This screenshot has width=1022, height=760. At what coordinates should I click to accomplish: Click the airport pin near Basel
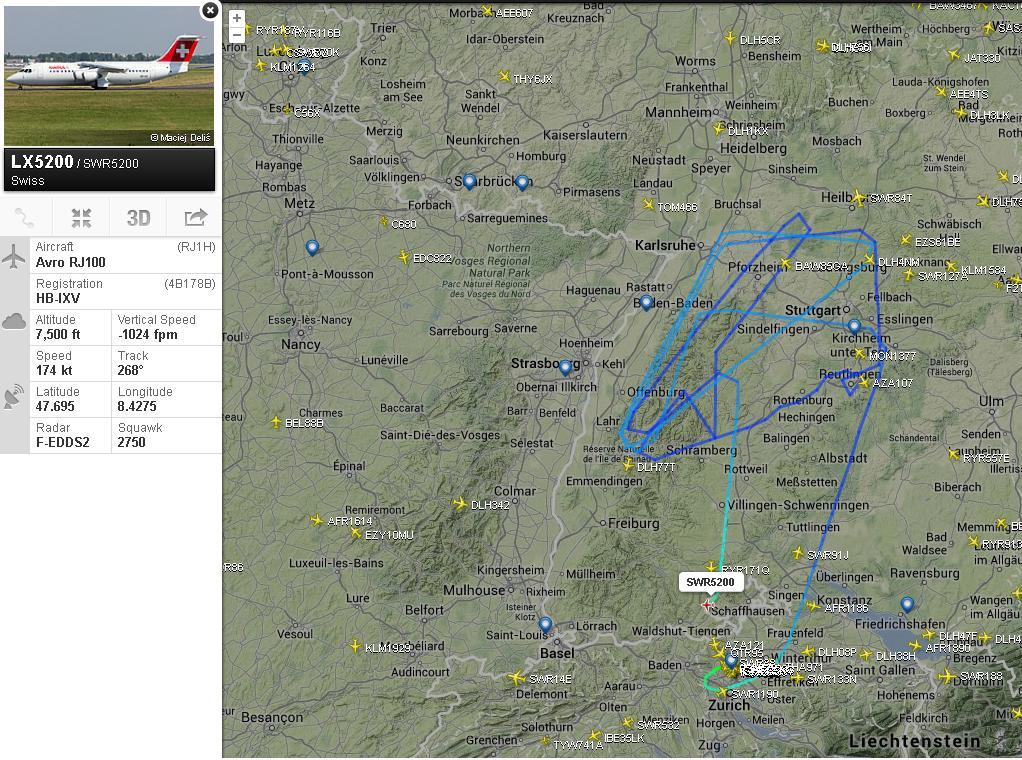click(x=545, y=625)
